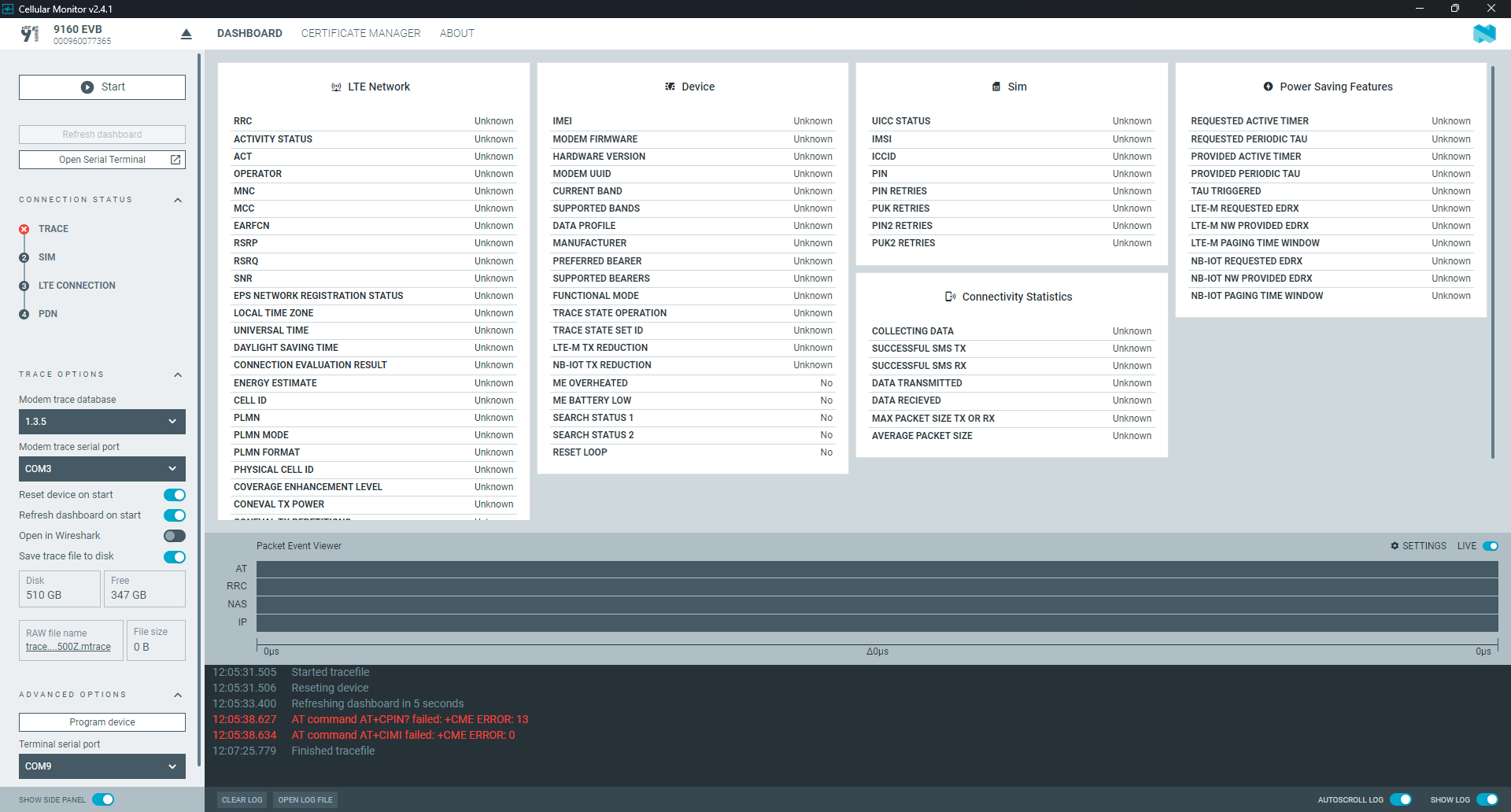
Task: Open the Terminal serial port COM9 dropdown
Action: (102, 766)
